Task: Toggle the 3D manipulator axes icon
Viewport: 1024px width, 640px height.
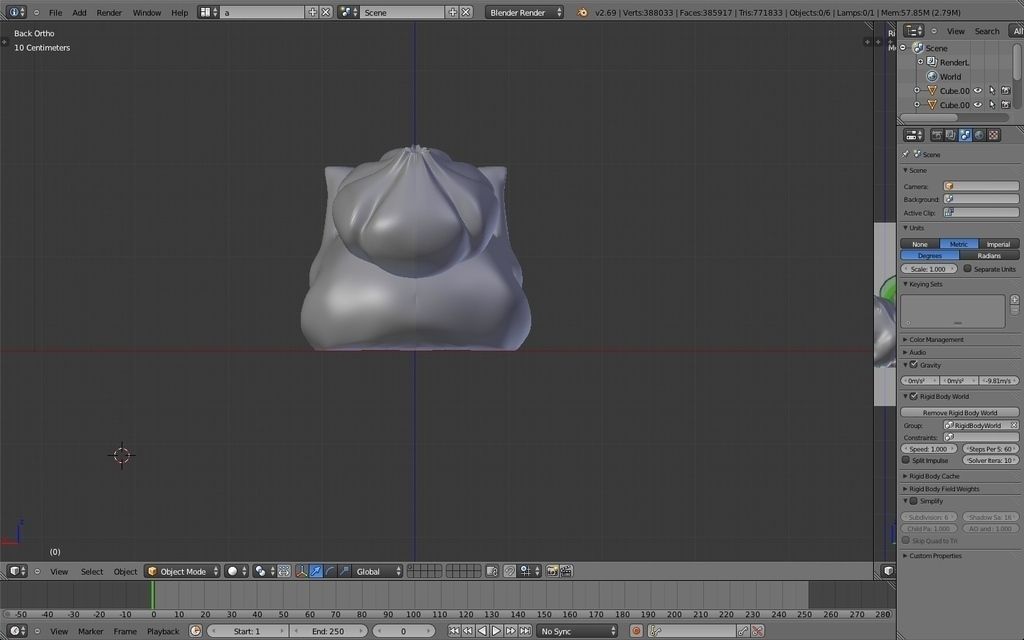Action: click(x=301, y=571)
